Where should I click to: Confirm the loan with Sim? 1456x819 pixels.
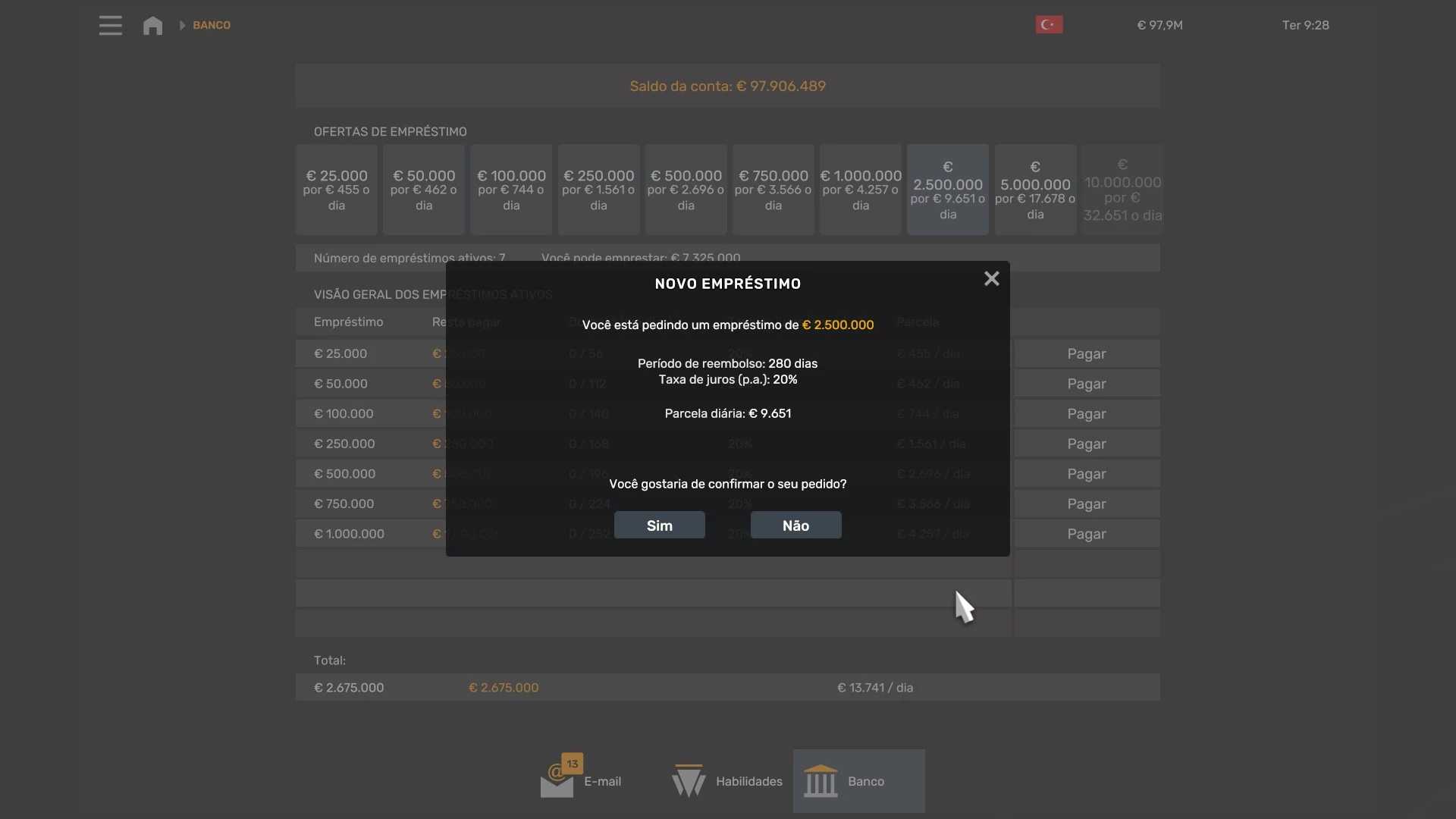[x=659, y=526]
